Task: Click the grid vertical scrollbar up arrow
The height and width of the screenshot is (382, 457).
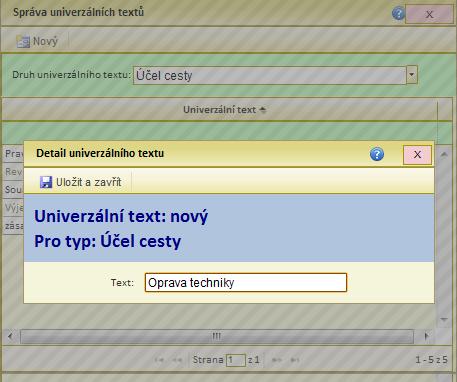Action: tap(444, 154)
